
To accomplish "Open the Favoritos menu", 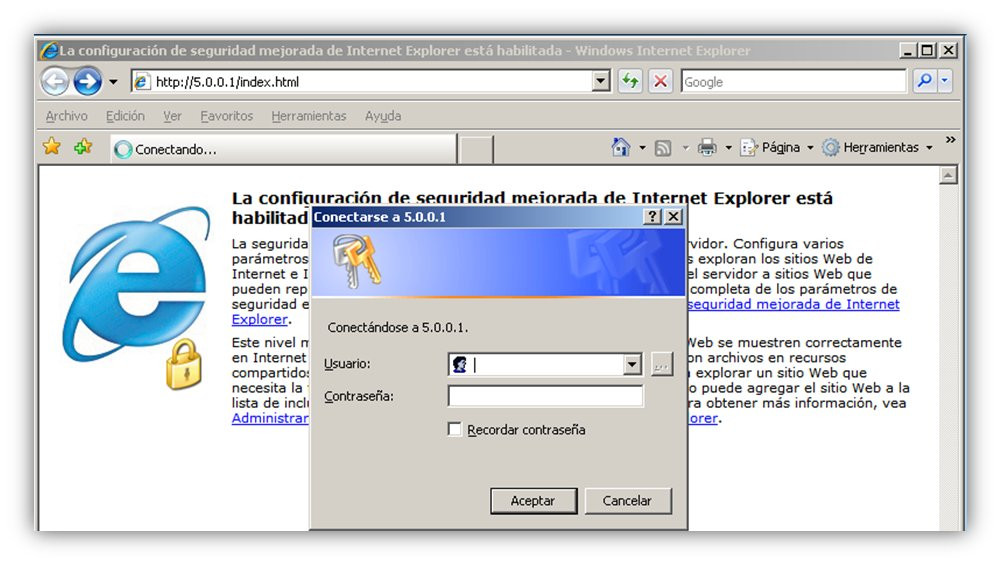I will coord(227,116).
